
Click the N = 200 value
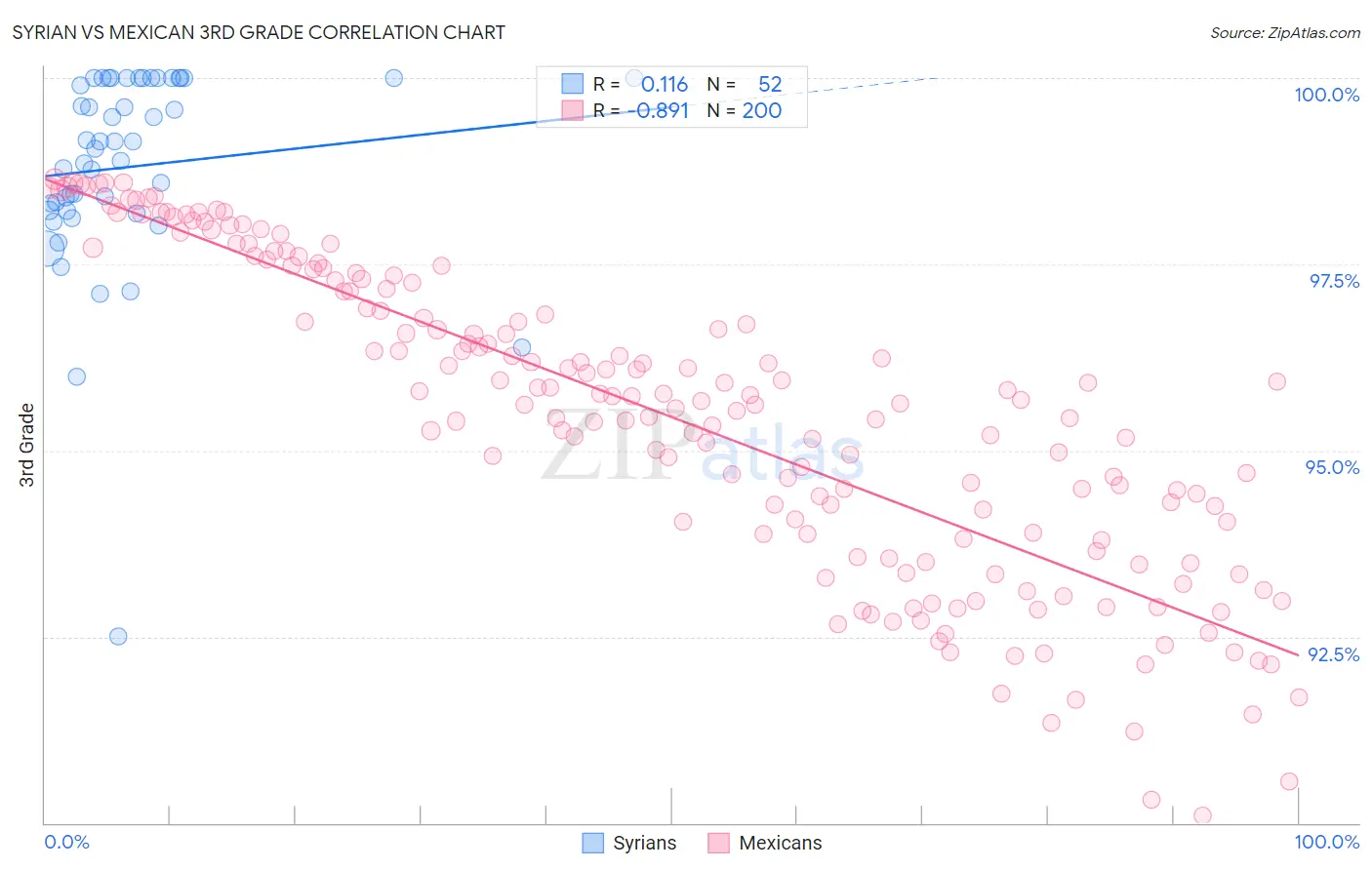point(762,110)
